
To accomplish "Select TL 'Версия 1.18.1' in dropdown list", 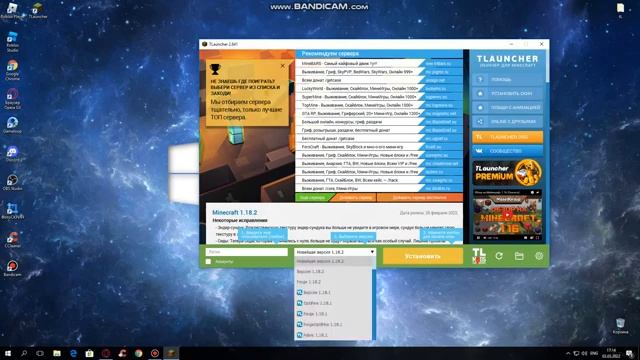I will click(x=333, y=293).
